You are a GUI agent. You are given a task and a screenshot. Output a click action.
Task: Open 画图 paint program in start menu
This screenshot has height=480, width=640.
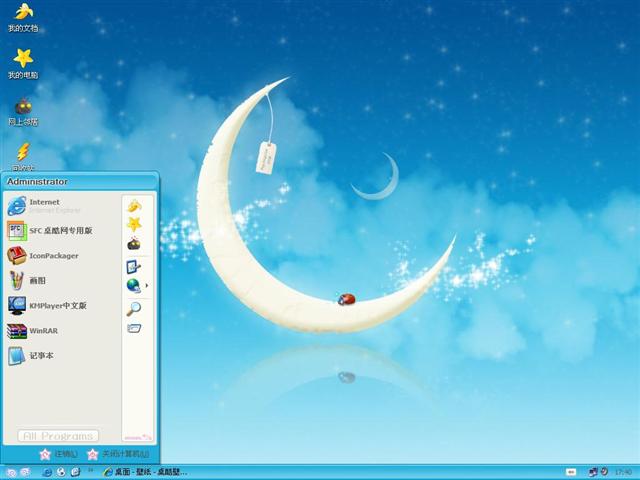tap(61, 281)
